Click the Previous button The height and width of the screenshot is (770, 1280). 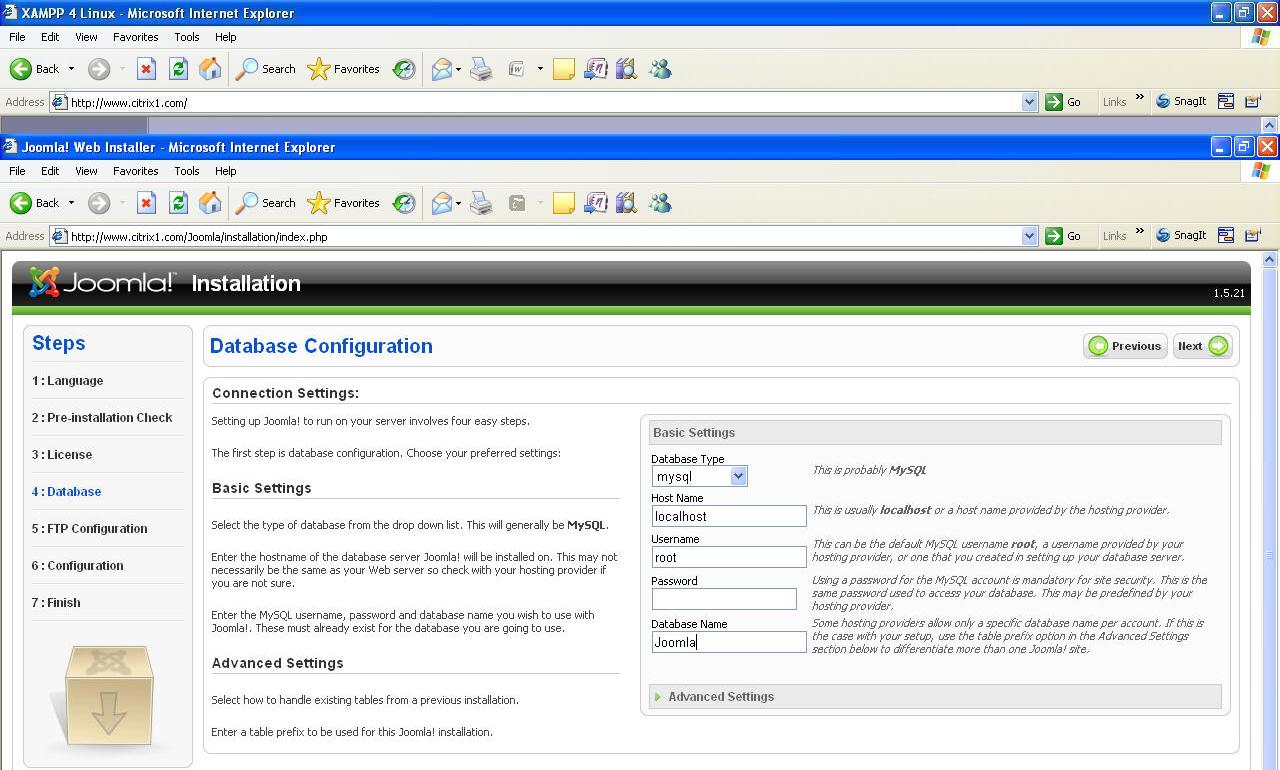(x=1125, y=346)
